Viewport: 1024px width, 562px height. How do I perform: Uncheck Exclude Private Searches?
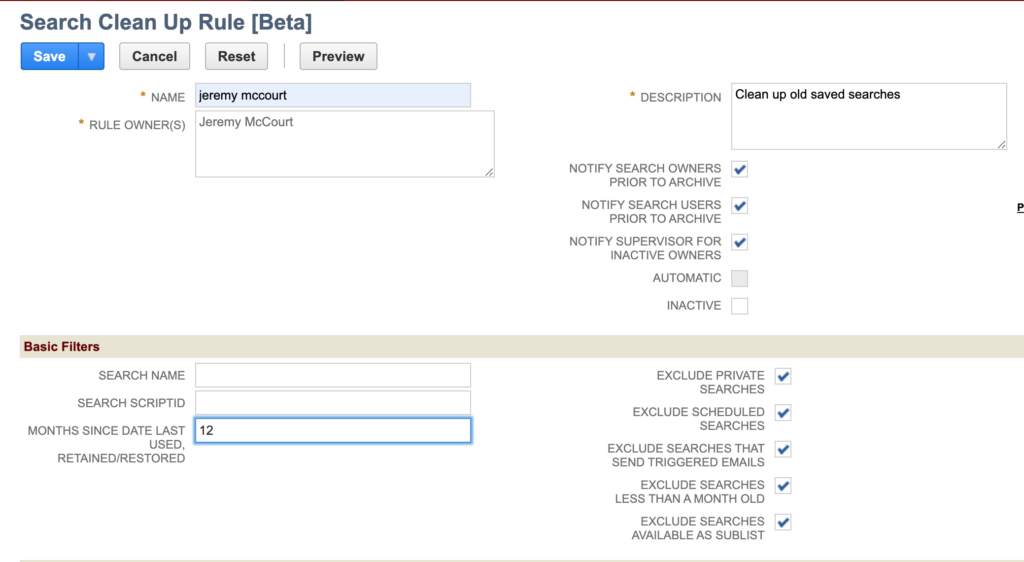[x=783, y=376]
